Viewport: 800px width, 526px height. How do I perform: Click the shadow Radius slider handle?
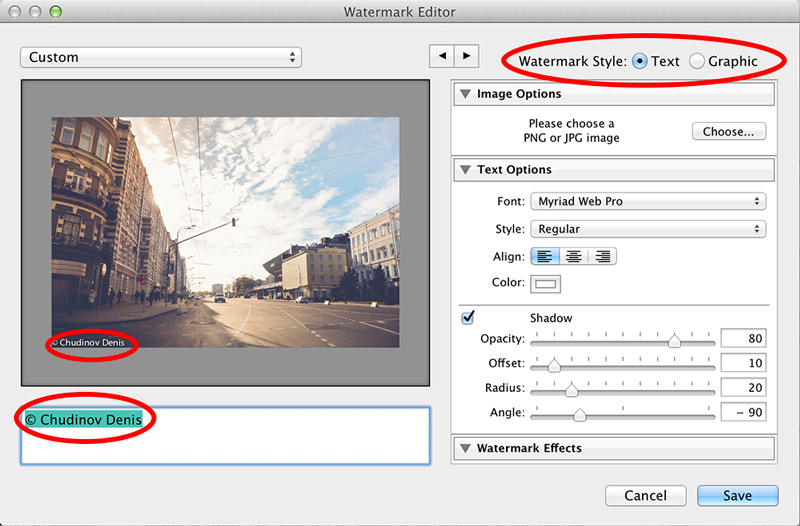point(571,389)
